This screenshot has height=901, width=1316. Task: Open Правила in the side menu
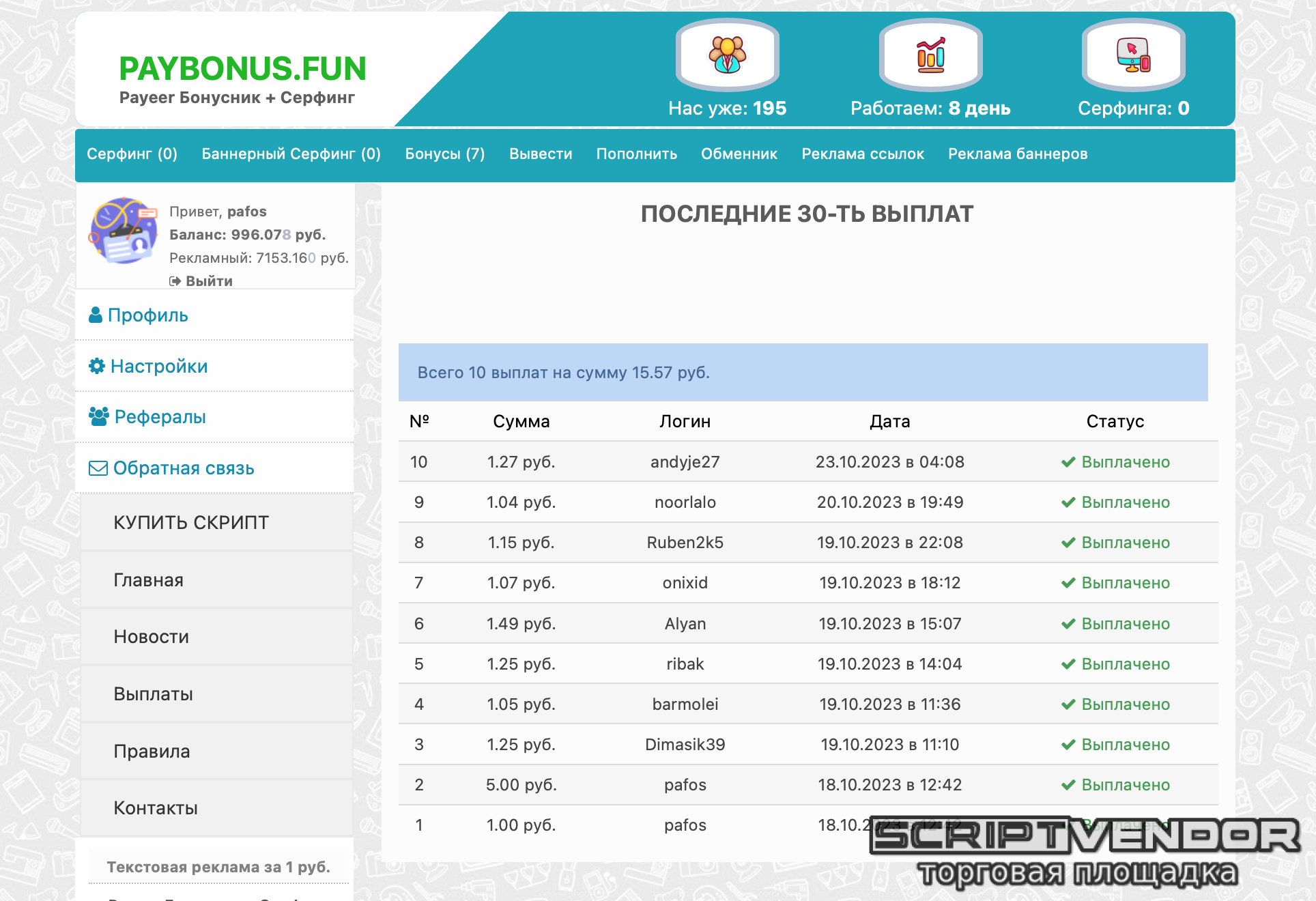pos(216,752)
